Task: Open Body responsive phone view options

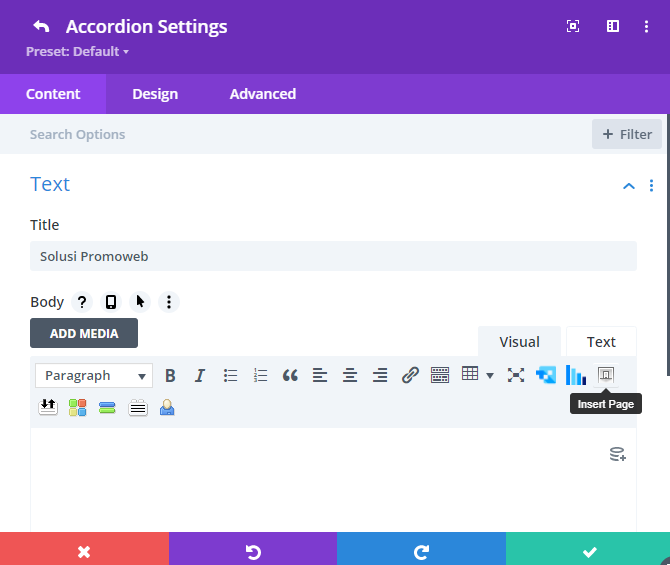Action: (111, 302)
